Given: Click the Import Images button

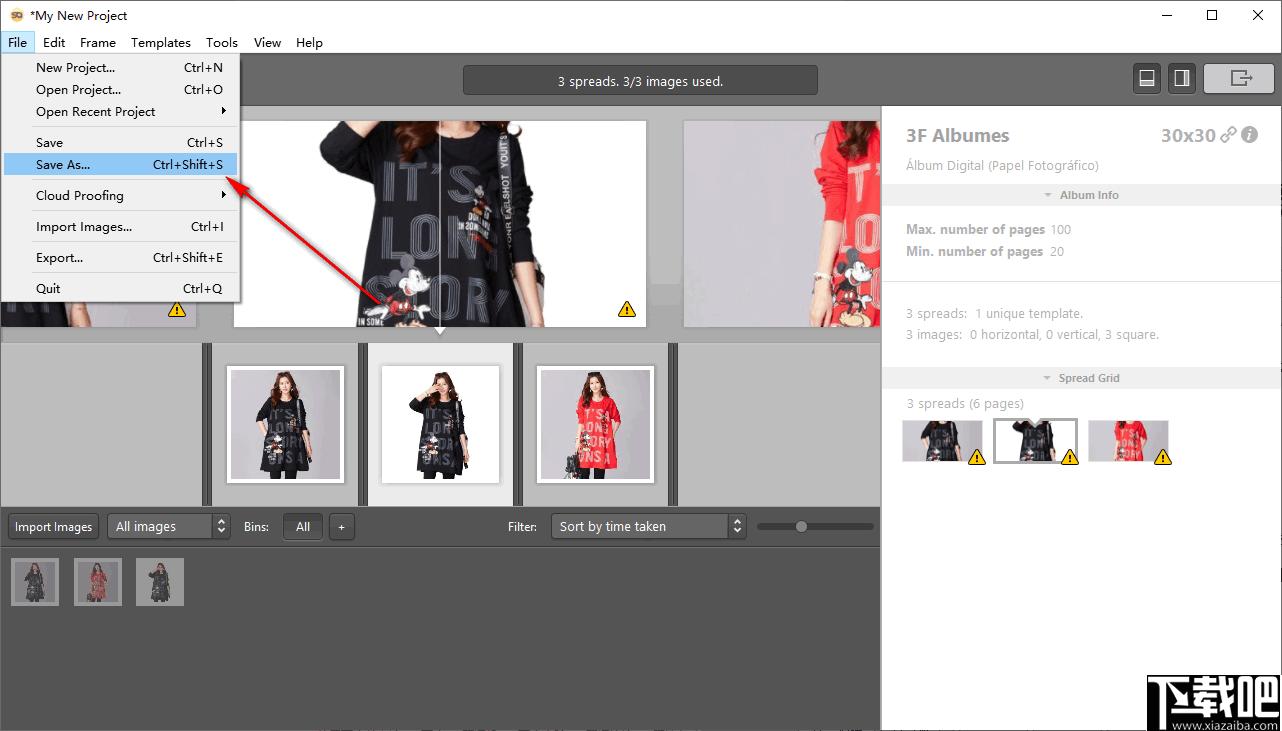Looking at the screenshot, I should [x=53, y=527].
